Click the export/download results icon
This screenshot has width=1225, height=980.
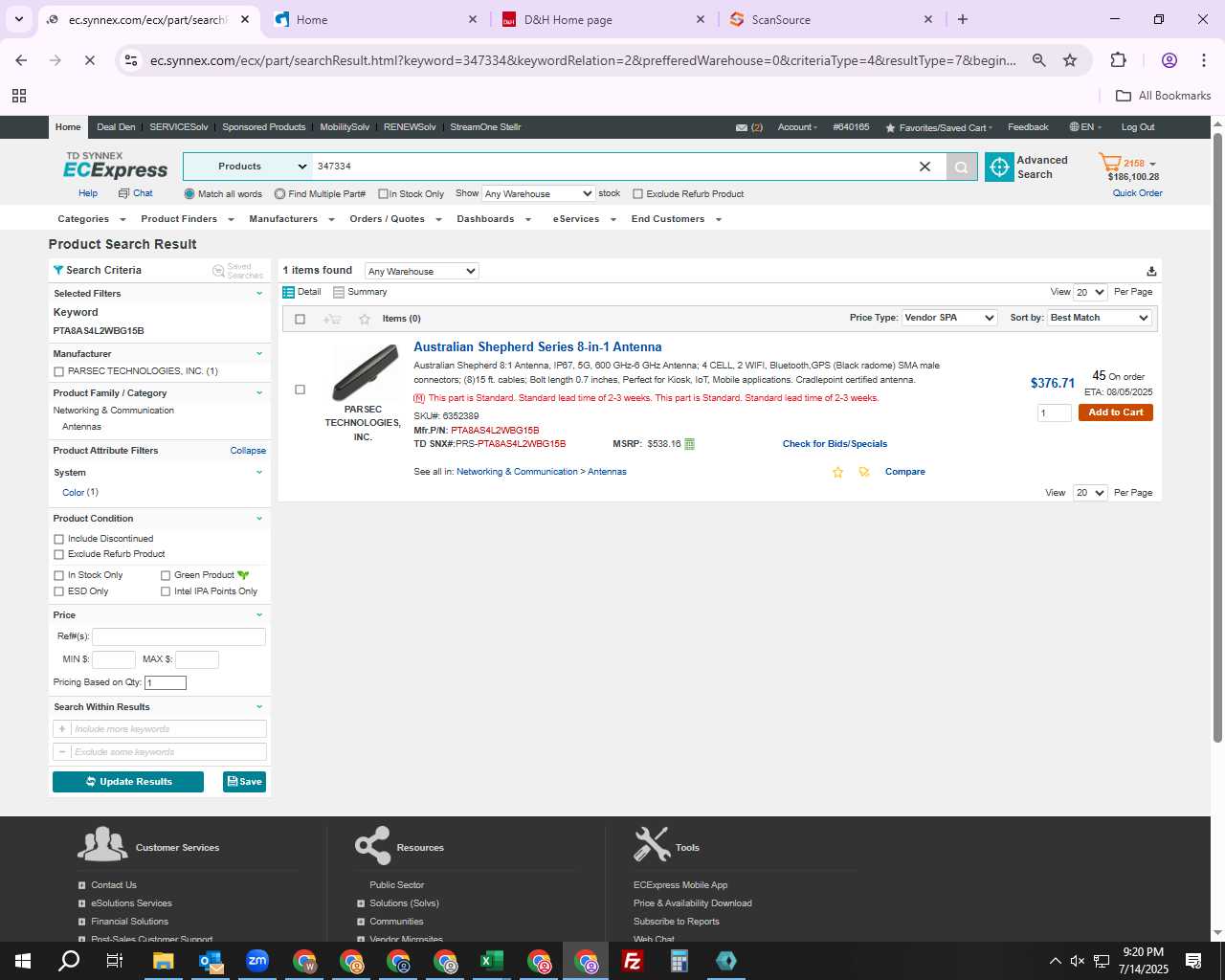coord(1151,272)
